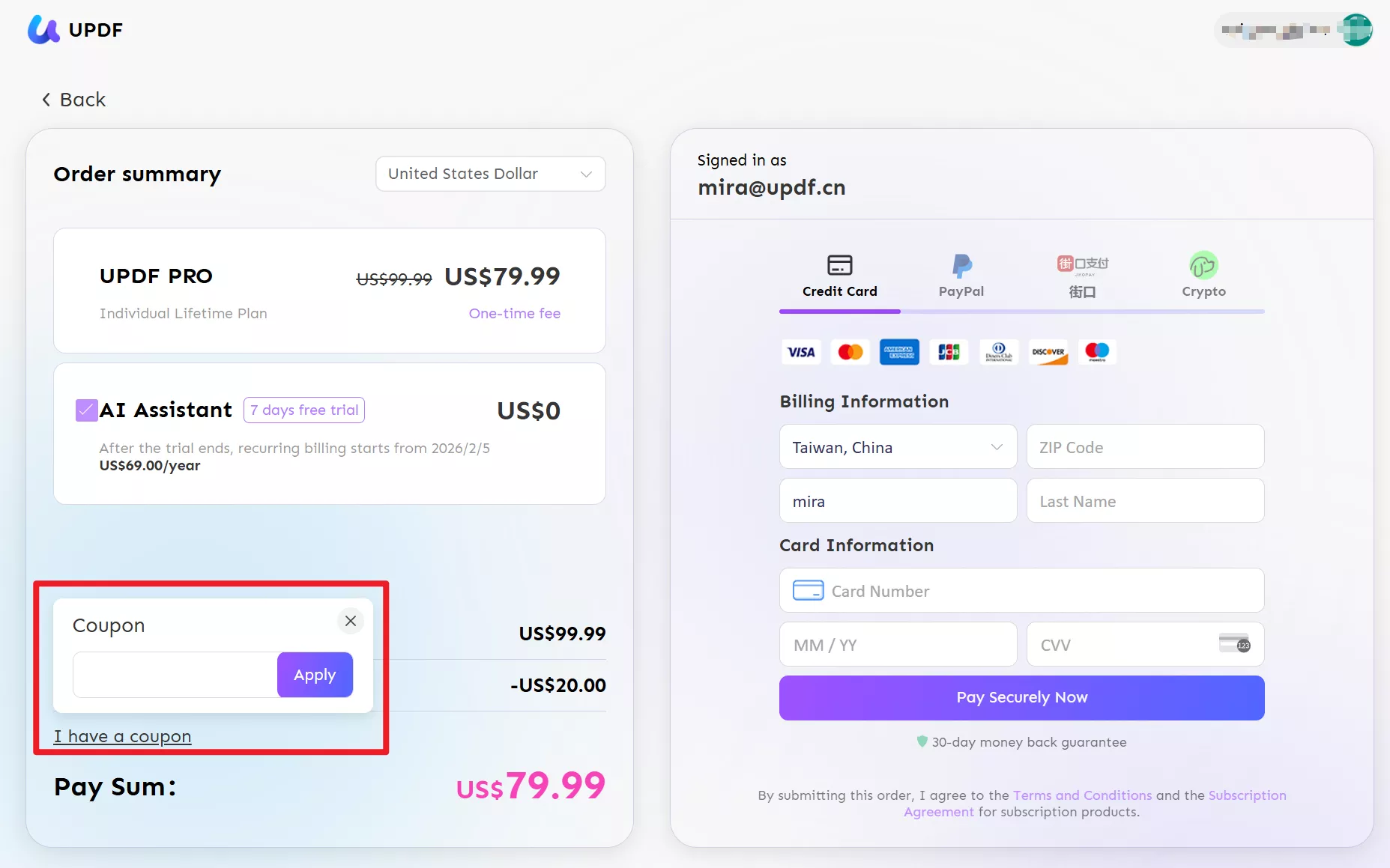Close the coupon panel

coord(350,621)
